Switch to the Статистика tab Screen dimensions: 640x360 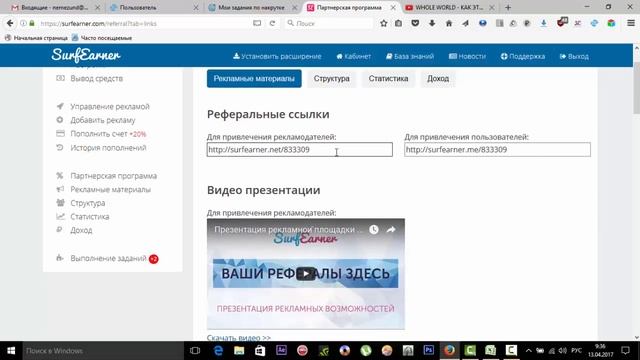(x=388, y=78)
